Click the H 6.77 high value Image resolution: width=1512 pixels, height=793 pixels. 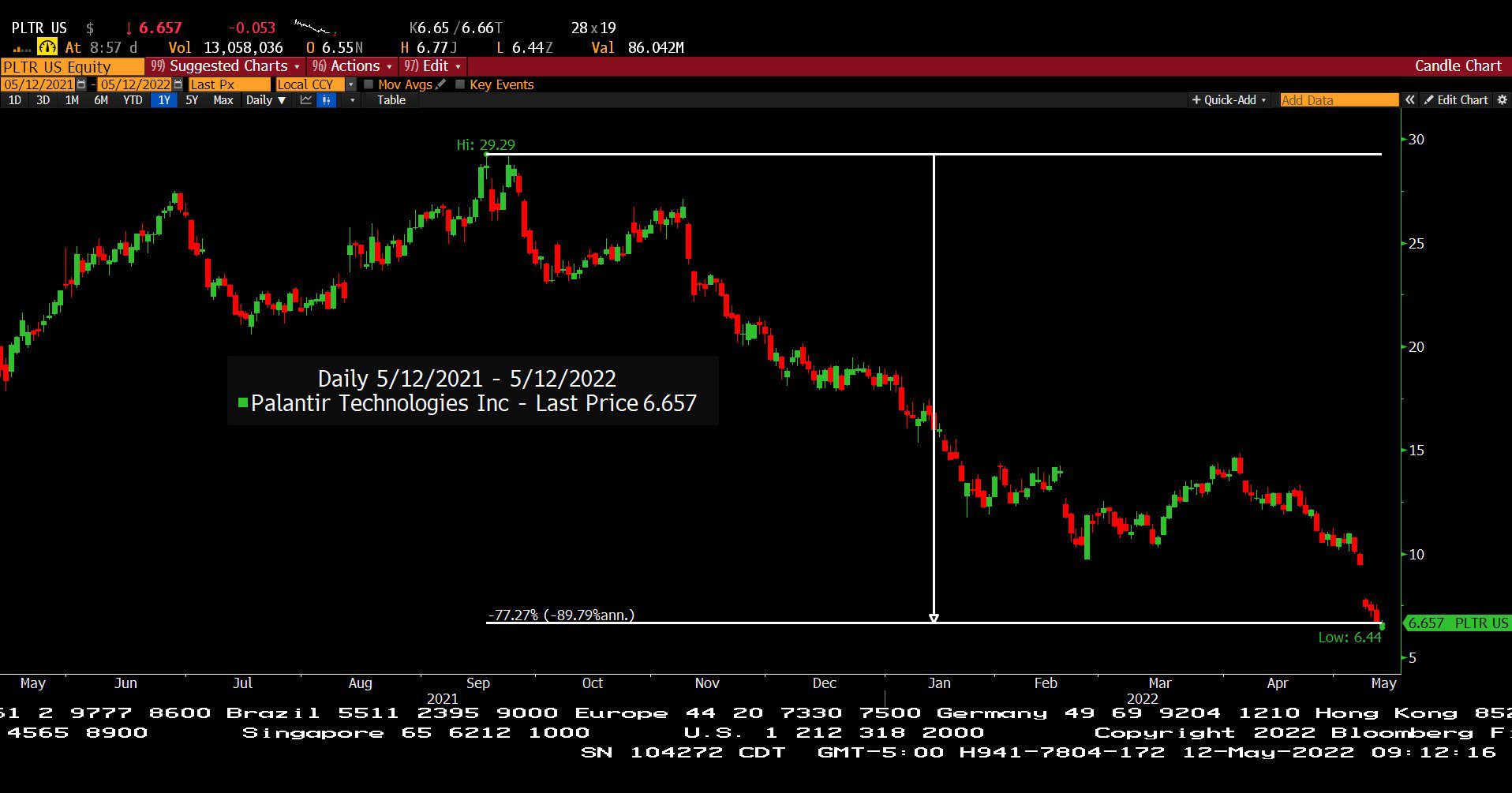[429, 48]
